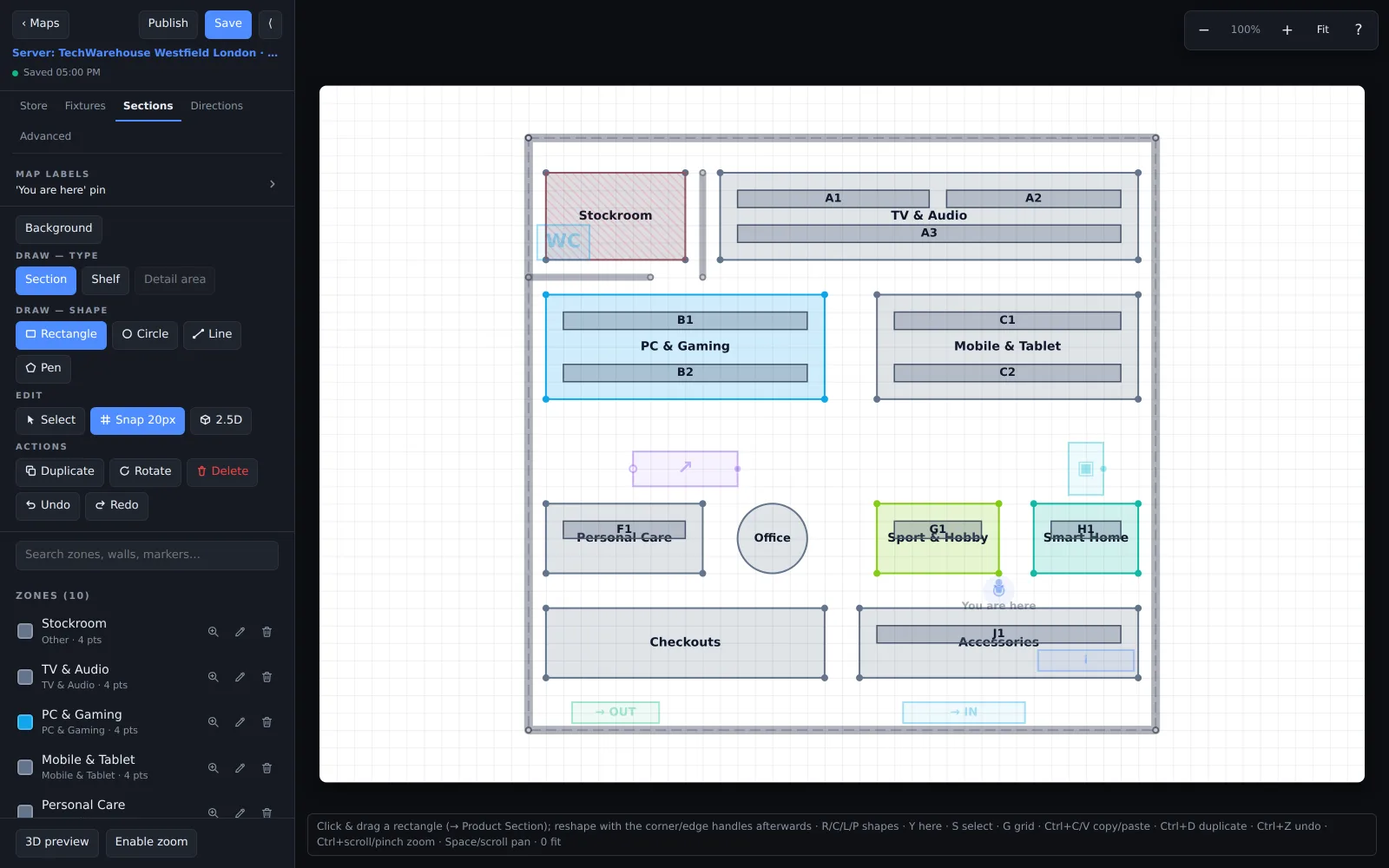Edit the TV & Audio zone
Image resolution: width=1389 pixels, height=868 pixels.
point(240,677)
